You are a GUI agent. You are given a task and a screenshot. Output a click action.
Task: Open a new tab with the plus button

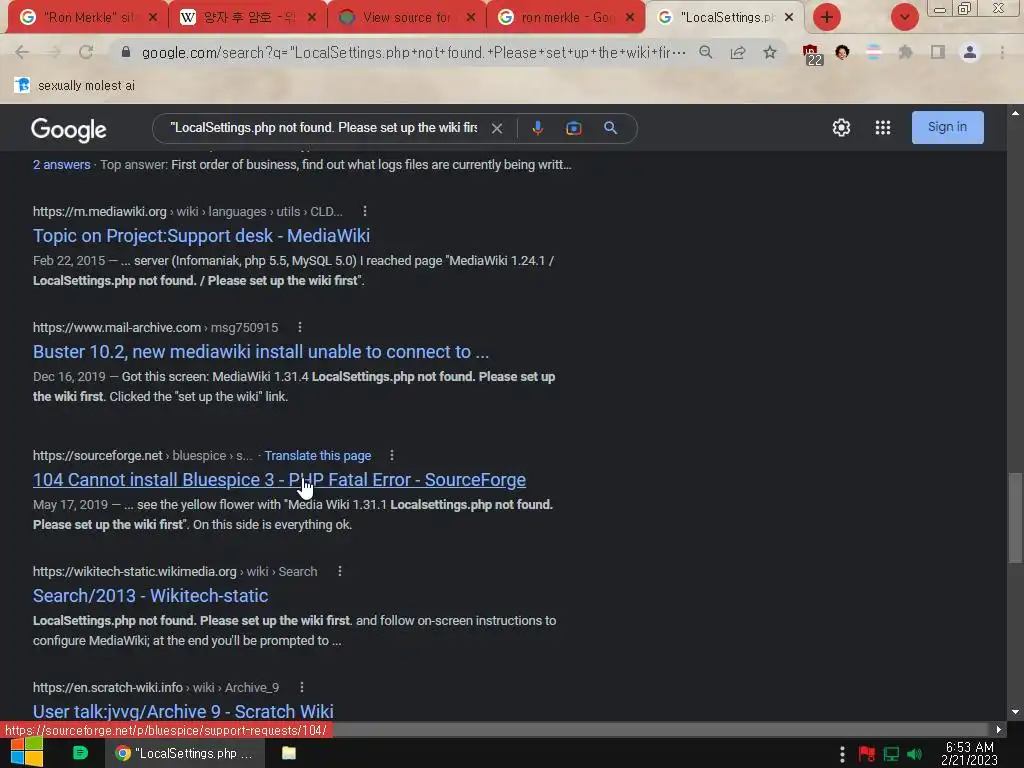(x=826, y=17)
